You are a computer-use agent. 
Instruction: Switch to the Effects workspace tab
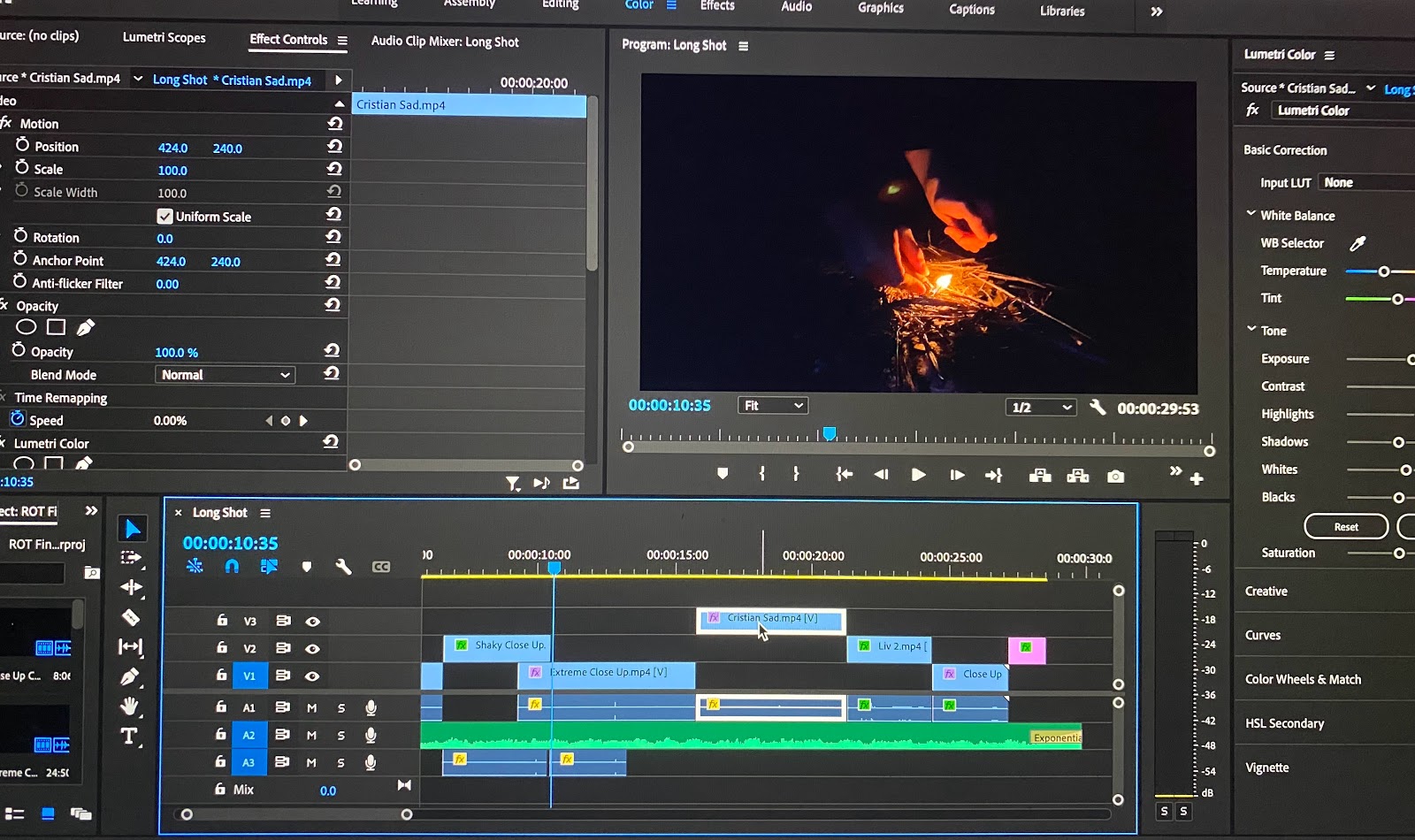[x=717, y=6]
